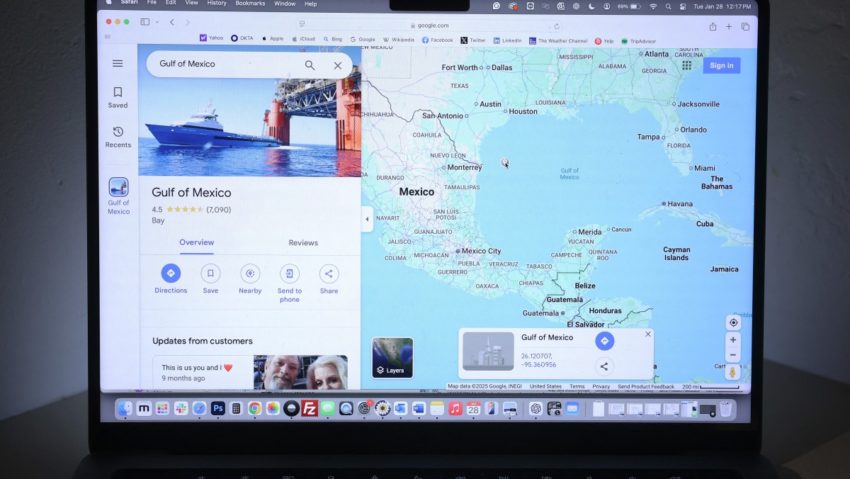Close the Gulf of Mexico coordinates card
This screenshot has height=479, width=850.
648,334
